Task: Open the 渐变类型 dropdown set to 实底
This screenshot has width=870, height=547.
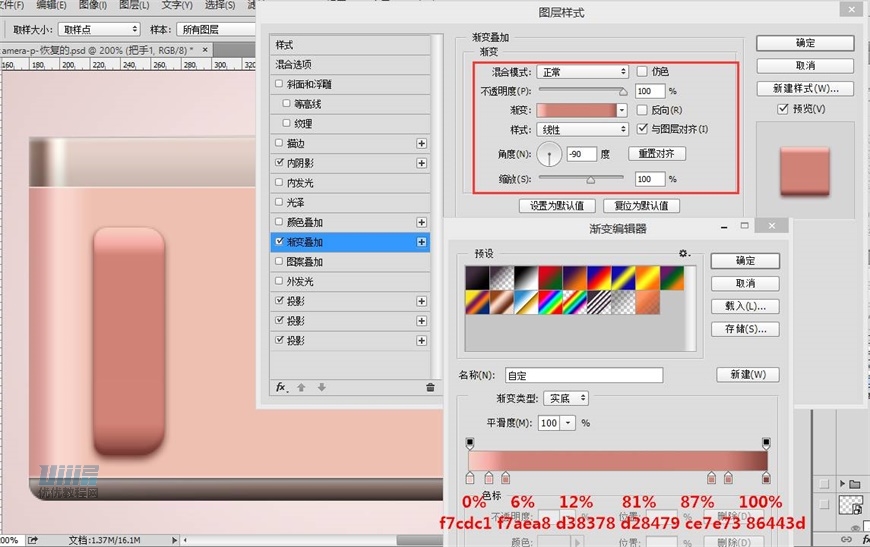Action: point(566,398)
